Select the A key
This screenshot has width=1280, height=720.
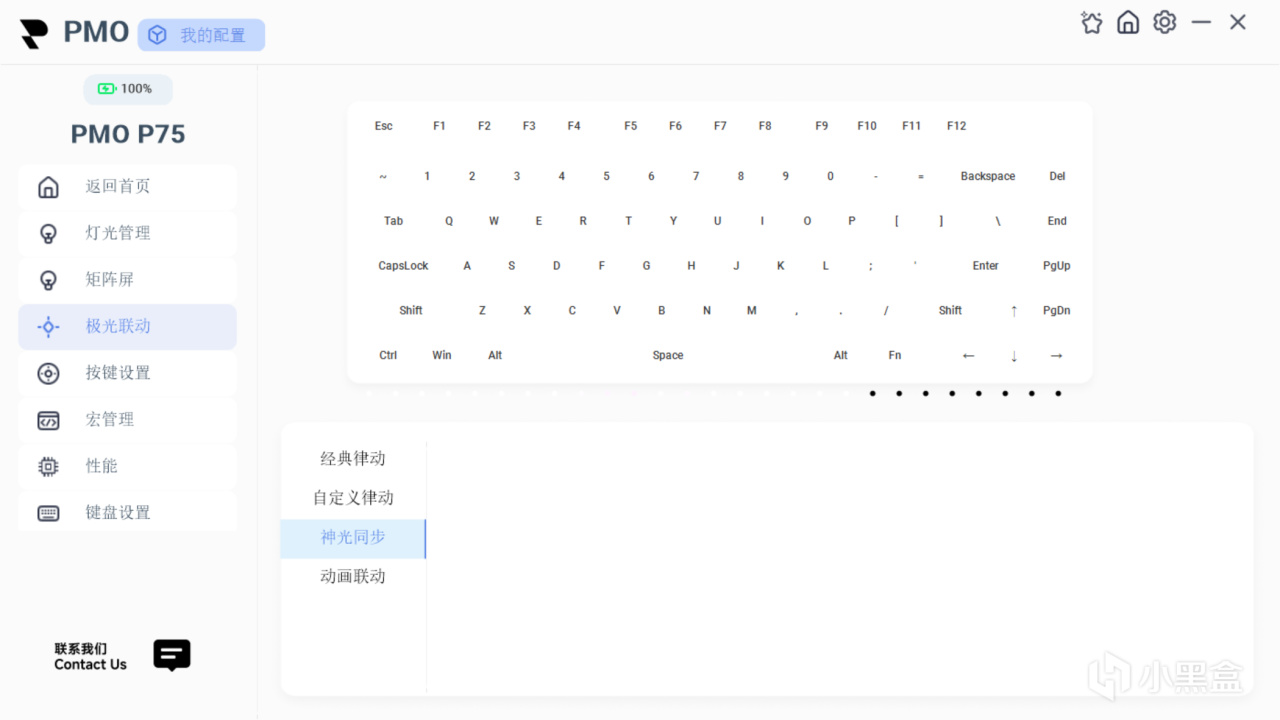[x=467, y=266]
